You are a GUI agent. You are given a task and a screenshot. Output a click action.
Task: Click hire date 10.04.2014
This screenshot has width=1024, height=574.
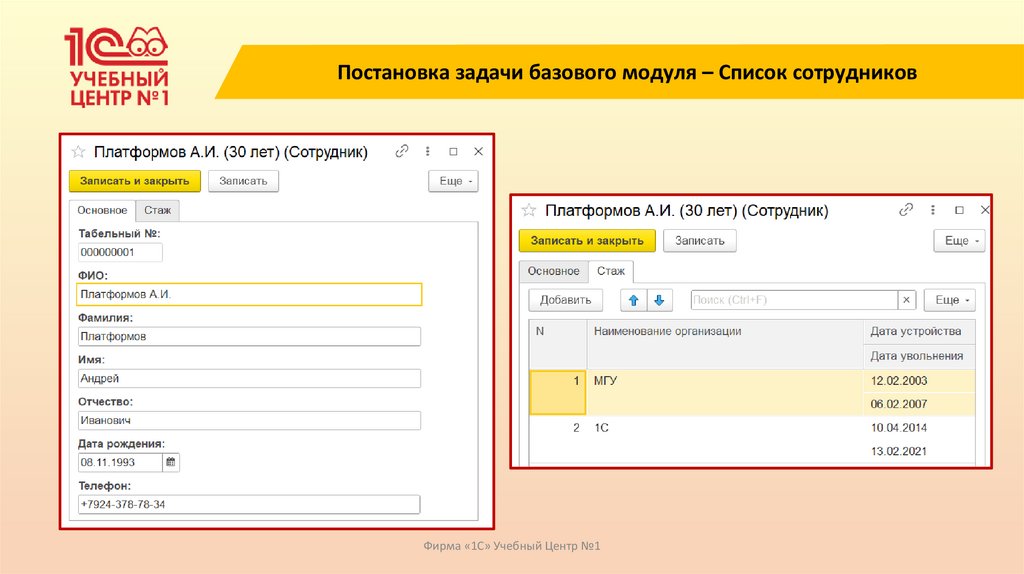919,428
